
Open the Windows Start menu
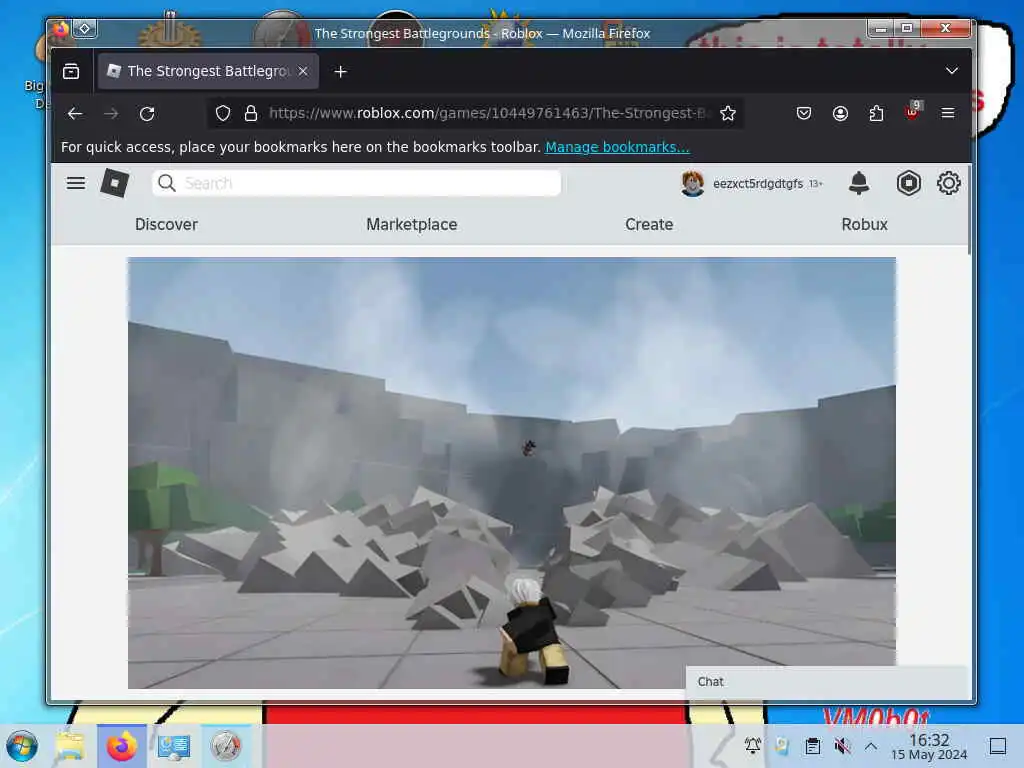22,746
